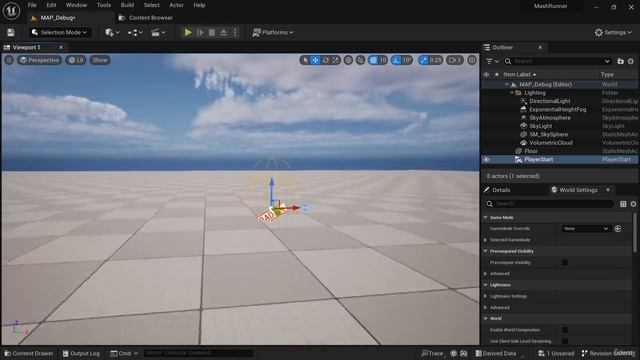The height and width of the screenshot is (360, 640).
Task: Open the Settings dropdown in the toolbar
Action: [x=613, y=32]
